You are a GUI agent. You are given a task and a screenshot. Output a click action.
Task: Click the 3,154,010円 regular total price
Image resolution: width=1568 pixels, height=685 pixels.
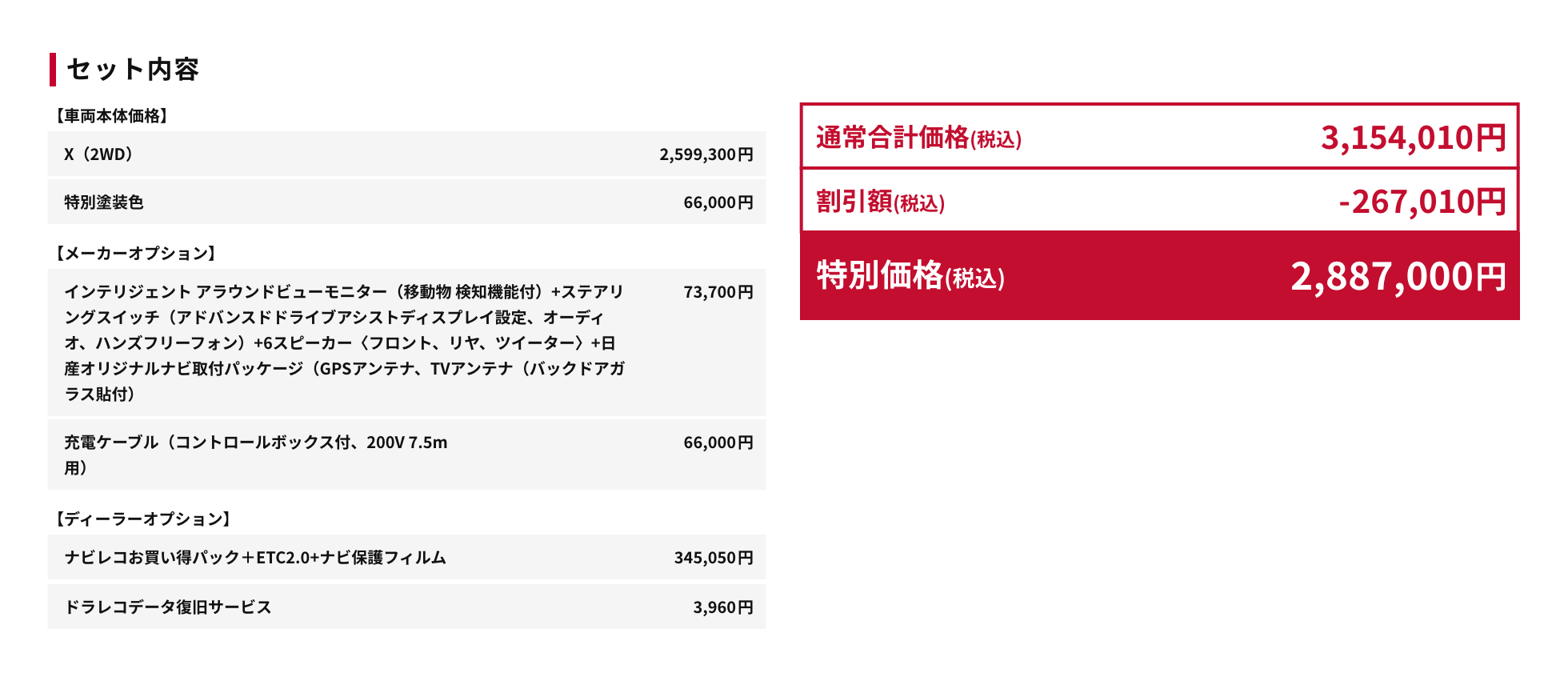(1414, 138)
